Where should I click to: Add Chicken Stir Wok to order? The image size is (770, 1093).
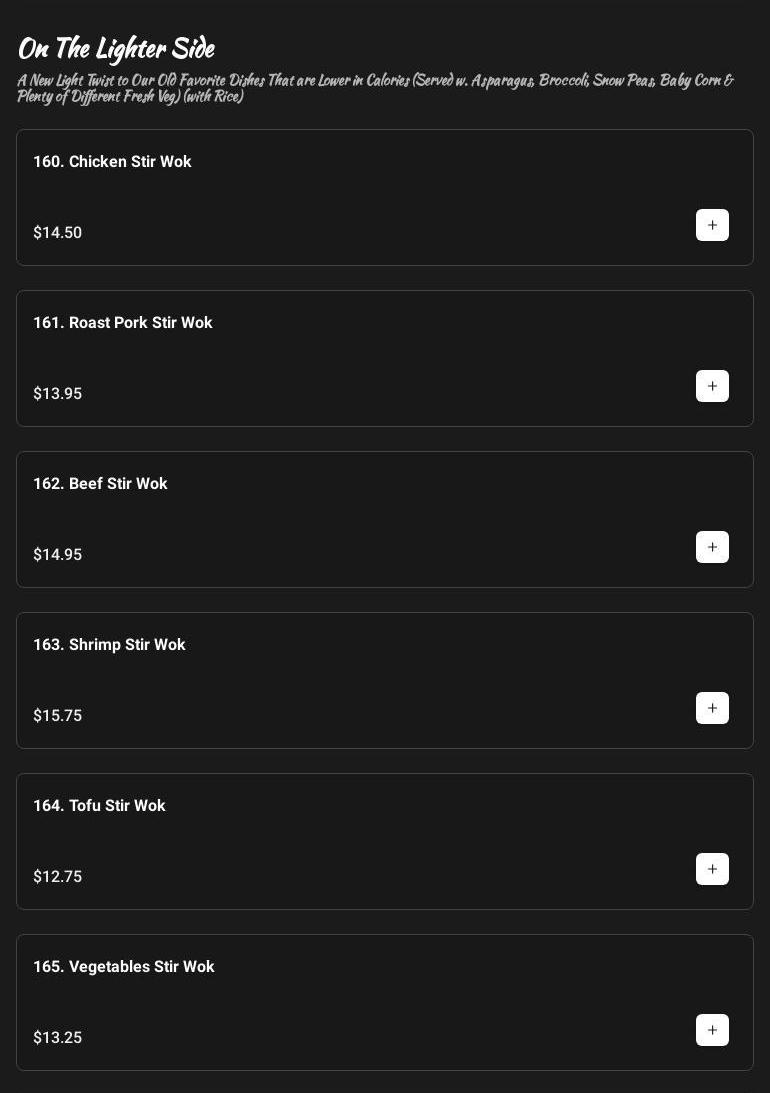(x=712, y=225)
